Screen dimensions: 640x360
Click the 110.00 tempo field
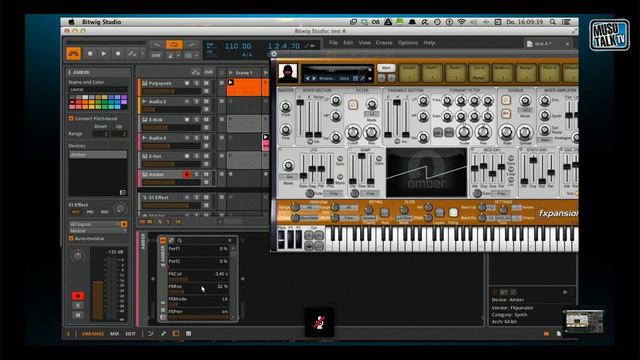[238, 46]
